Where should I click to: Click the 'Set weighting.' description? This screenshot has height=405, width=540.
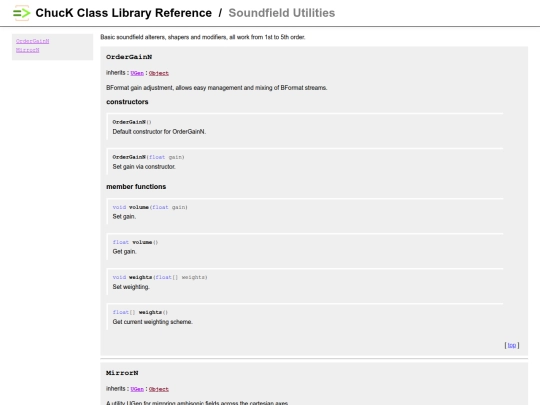pos(131,287)
